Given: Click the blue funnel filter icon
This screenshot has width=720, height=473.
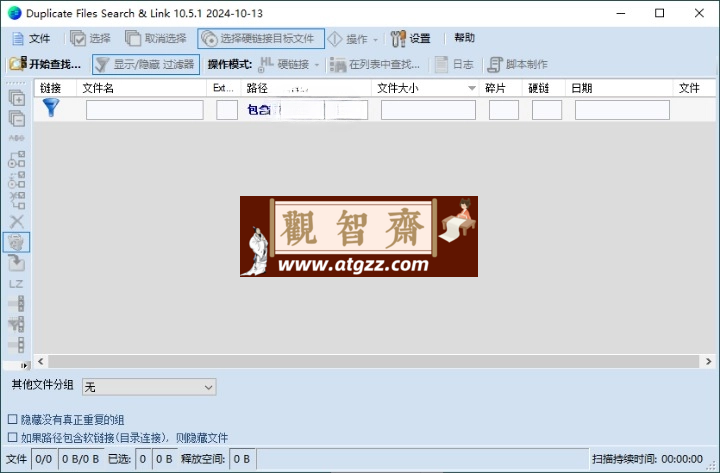Looking at the screenshot, I should [51, 108].
